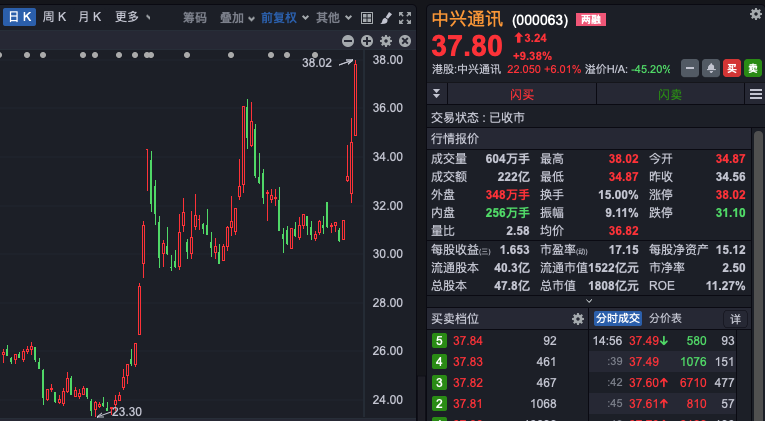The height and width of the screenshot is (421, 765).
Task: Open the 更多 periods dropdown
Action: pos(133,18)
